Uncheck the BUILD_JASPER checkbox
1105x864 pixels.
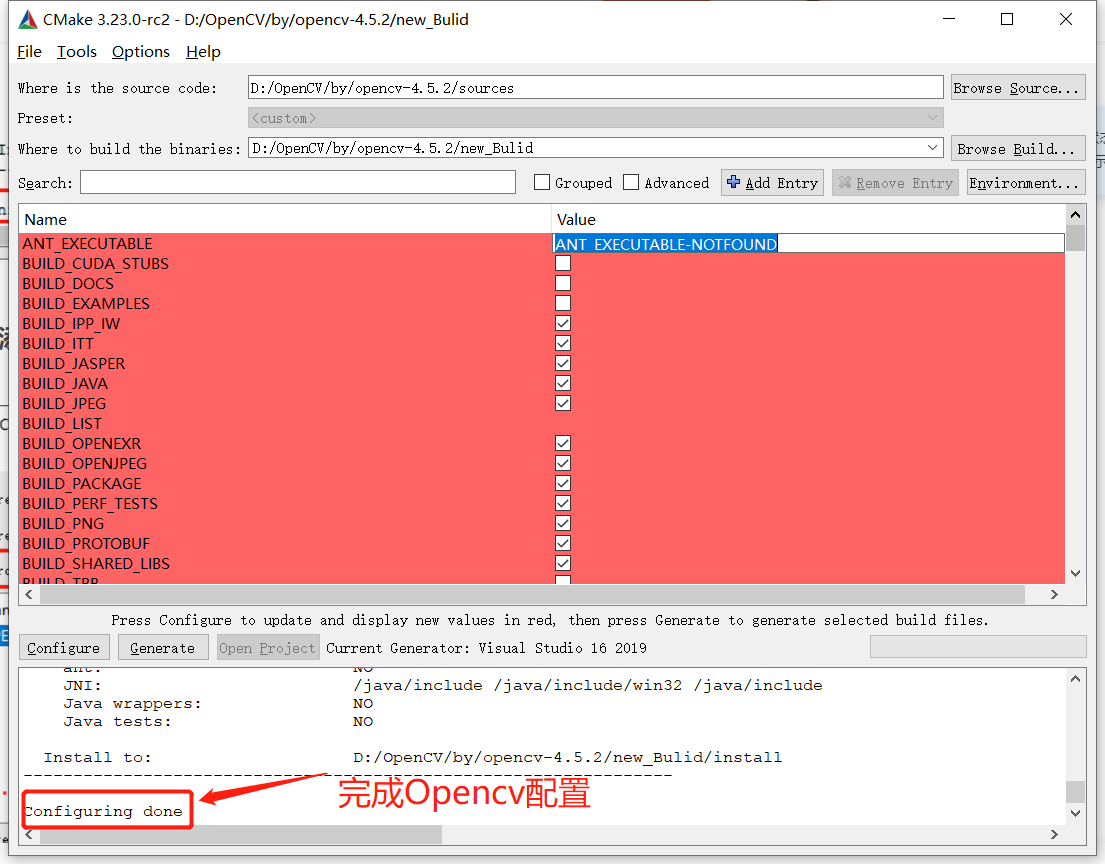pyautogui.click(x=563, y=364)
